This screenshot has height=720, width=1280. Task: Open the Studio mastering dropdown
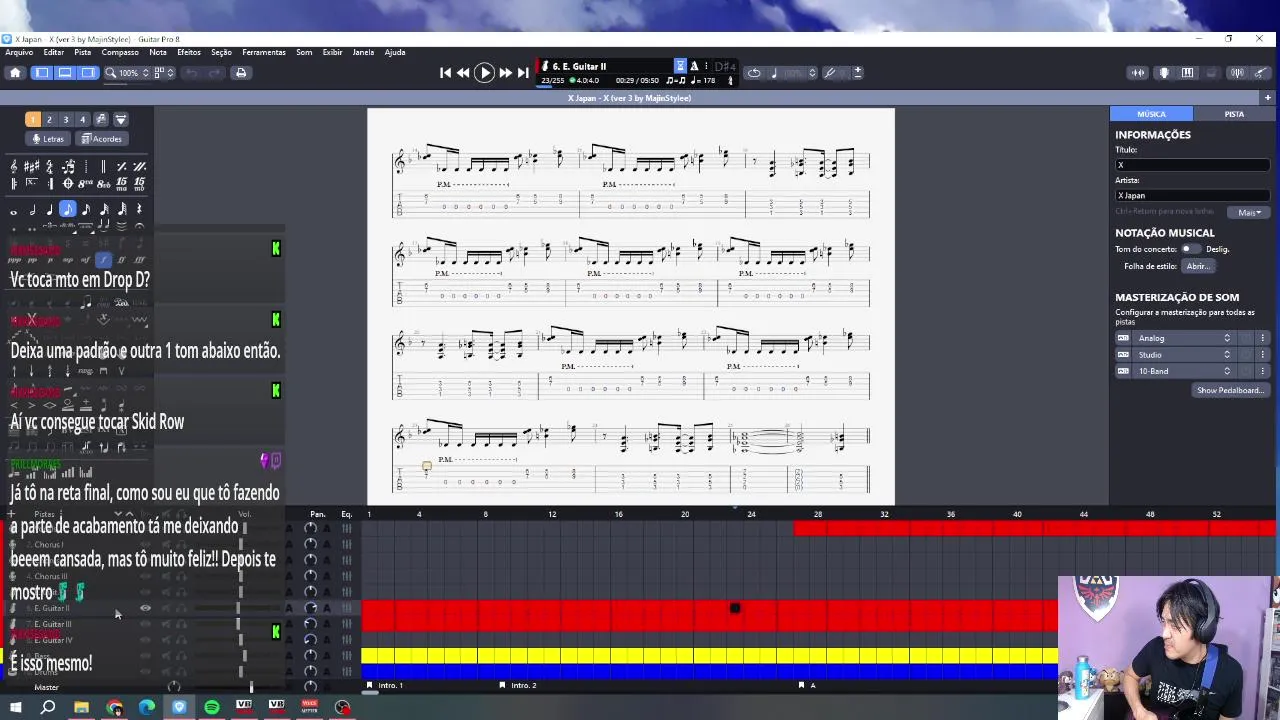tap(1185, 355)
